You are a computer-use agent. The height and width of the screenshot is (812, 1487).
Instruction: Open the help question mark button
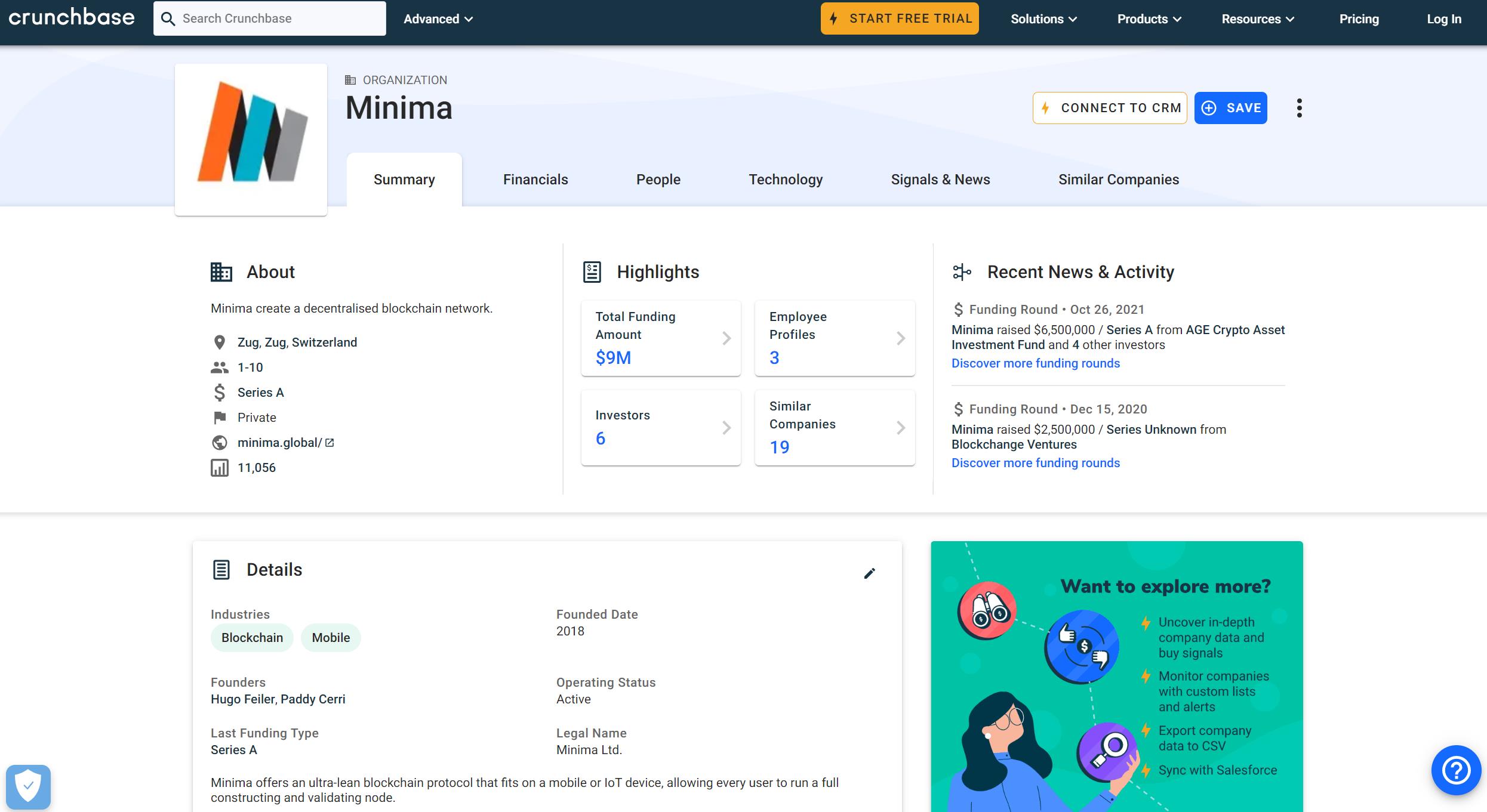tap(1456, 770)
